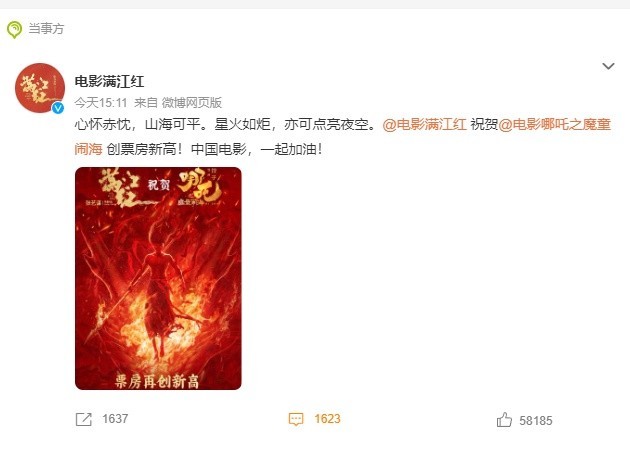
Task: Click the 1623 comment count
Action: [x=327, y=419]
